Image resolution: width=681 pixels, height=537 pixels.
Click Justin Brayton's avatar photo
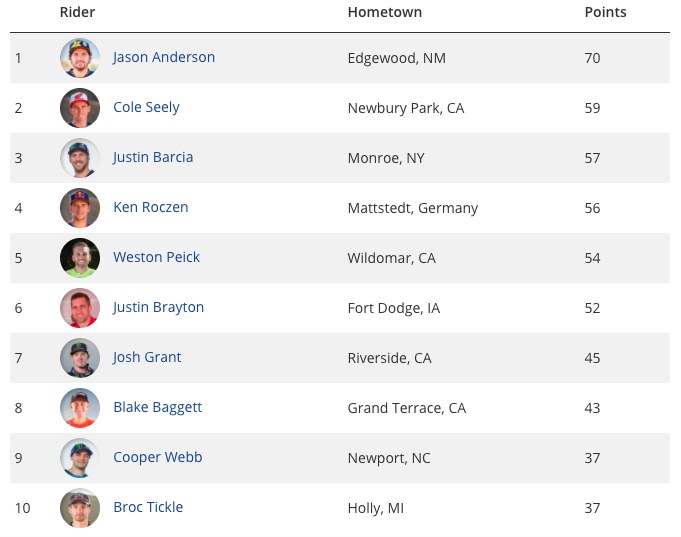(80, 308)
